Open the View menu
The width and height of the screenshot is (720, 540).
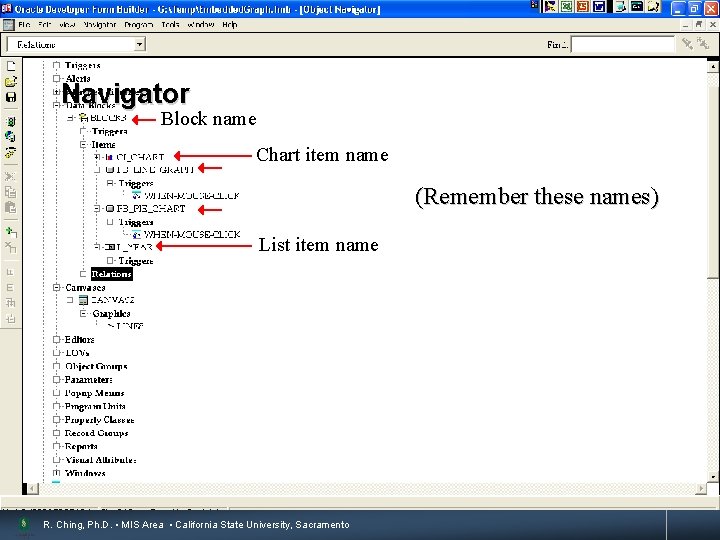pos(67,24)
